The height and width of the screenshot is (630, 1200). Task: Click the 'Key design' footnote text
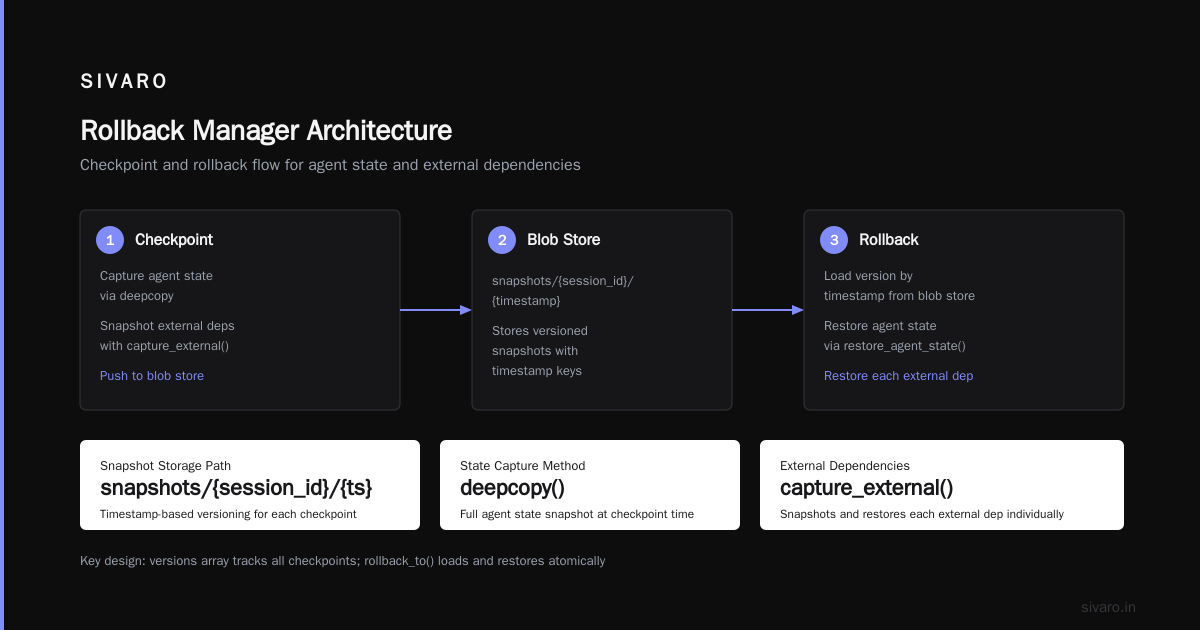[343, 561]
